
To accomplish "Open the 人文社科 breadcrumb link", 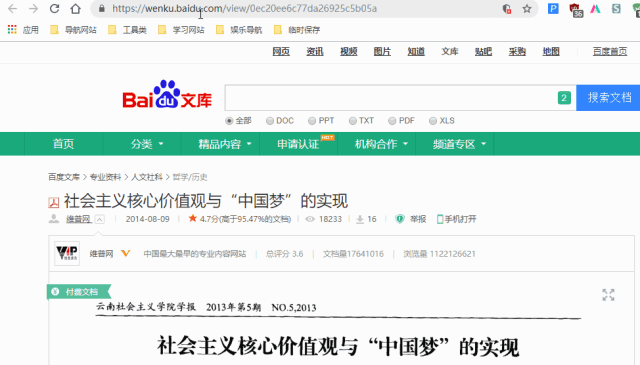I will pyautogui.click(x=147, y=177).
